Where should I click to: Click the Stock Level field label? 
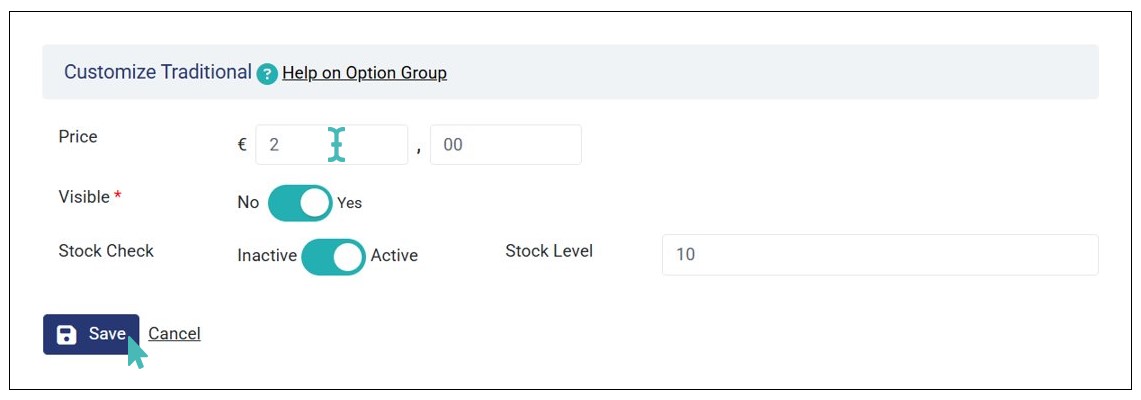click(x=549, y=251)
